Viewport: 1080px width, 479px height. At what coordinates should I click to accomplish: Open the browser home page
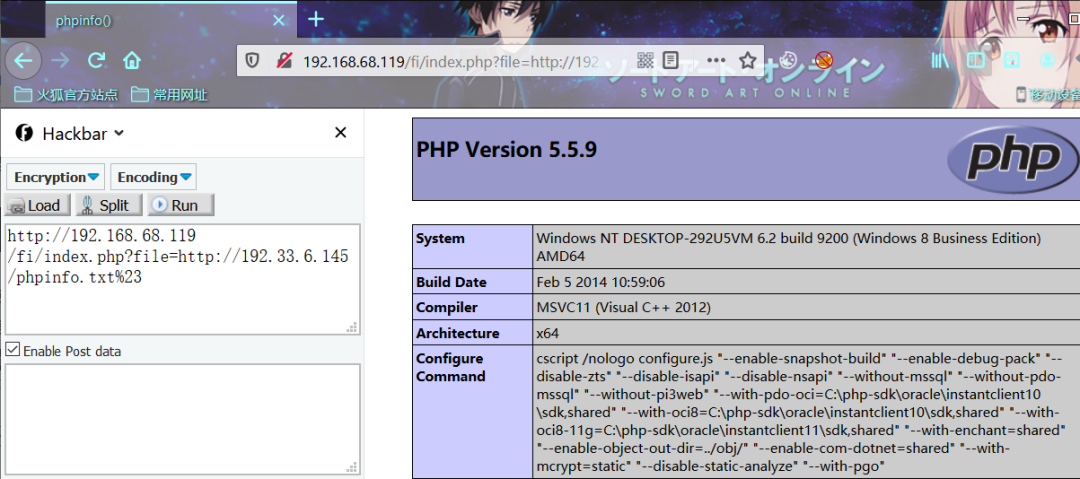[x=132, y=61]
